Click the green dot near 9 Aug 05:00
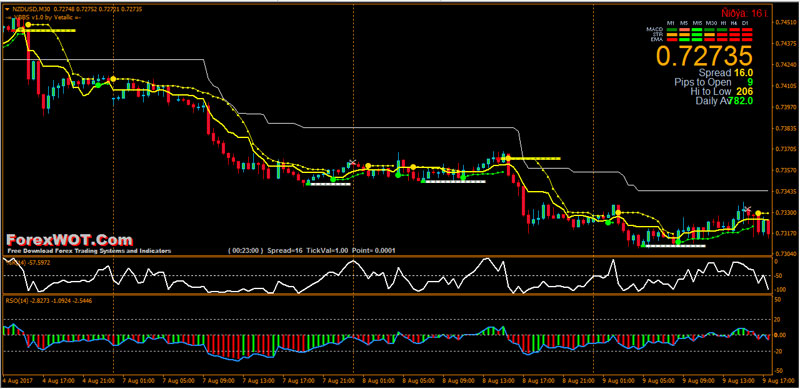Screen dimensions: 800x389 click(678, 241)
